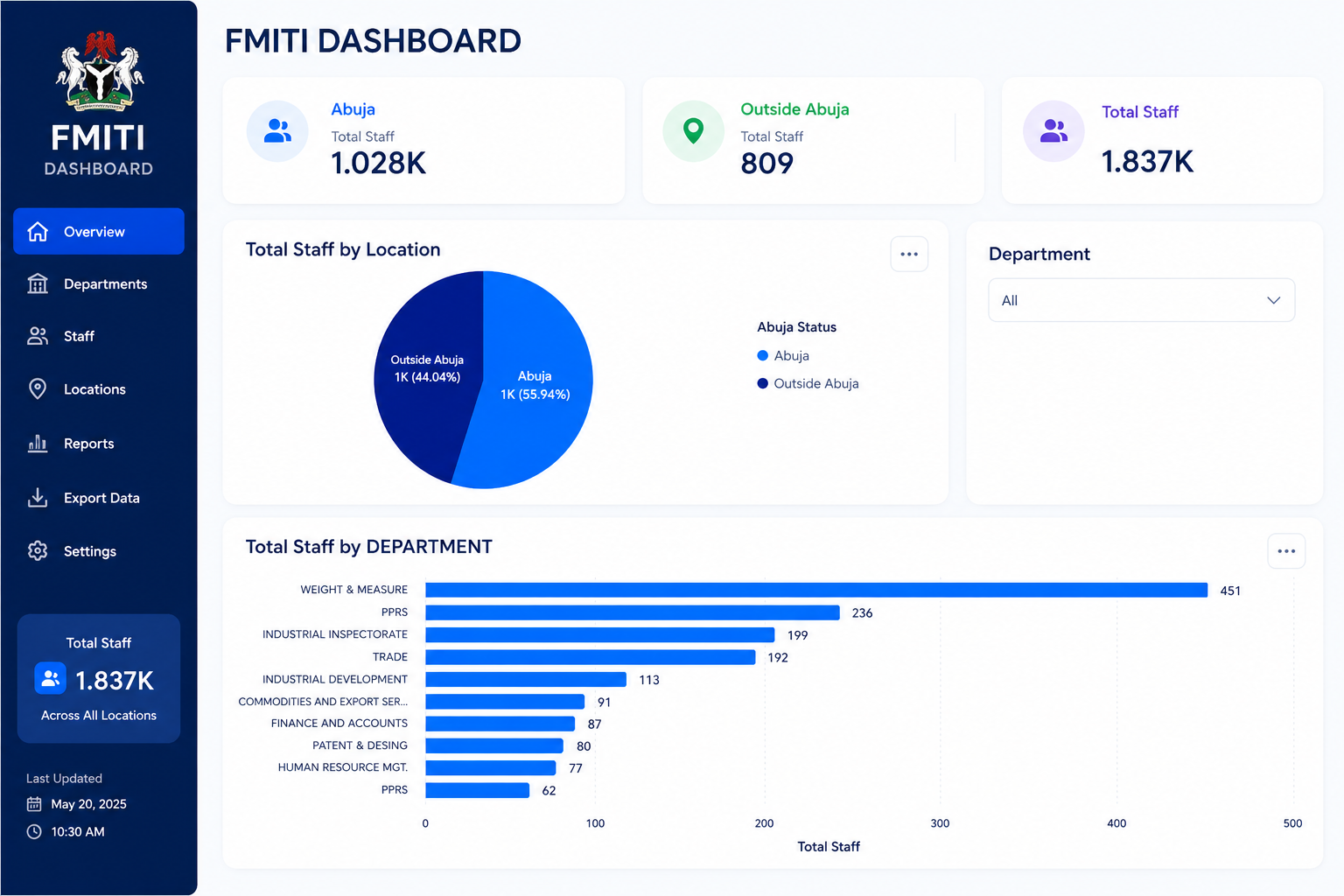Click the 451 bar value label
1344x896 pixels.
click(1230, 591)
